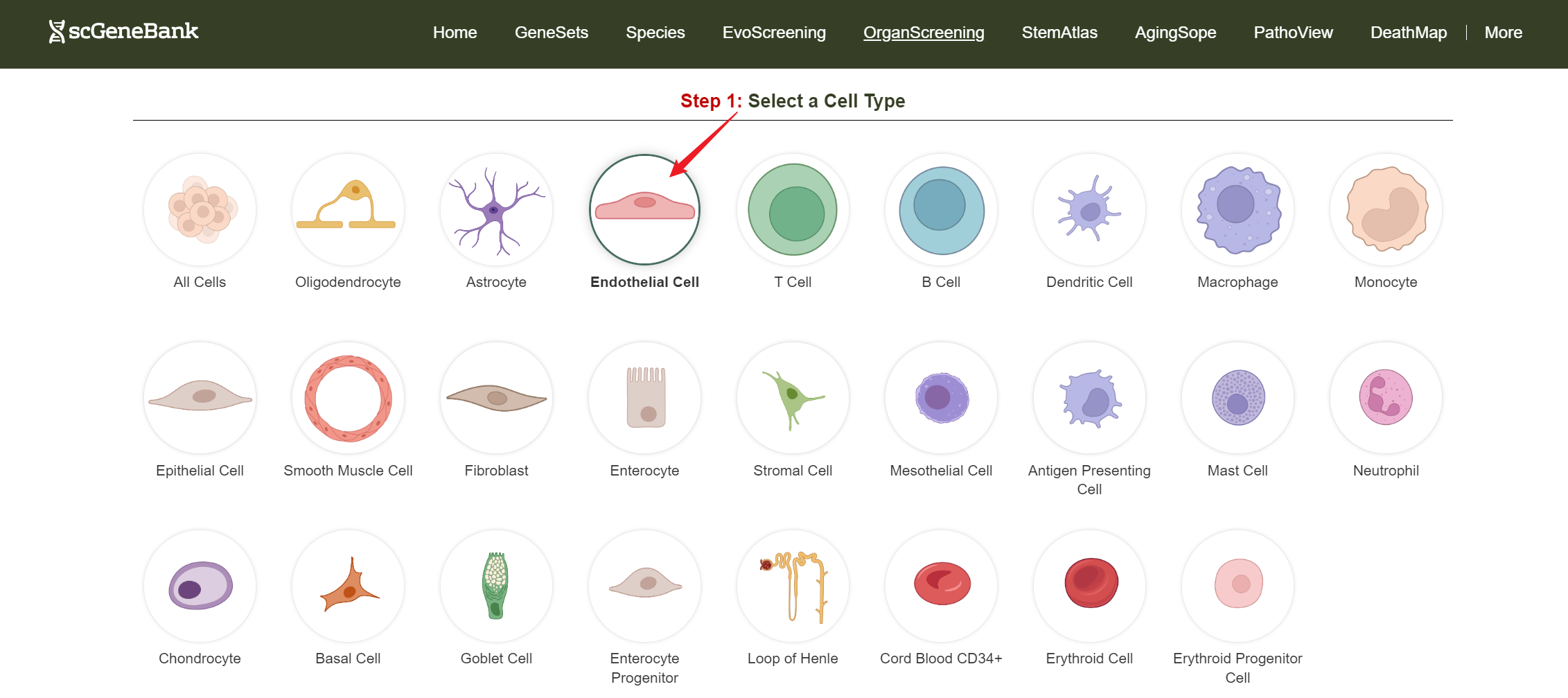The width and height of the screenshot is (1568, 698).
Task: Click the selected Endothelial Cell option
Action: tap(644, 210)
